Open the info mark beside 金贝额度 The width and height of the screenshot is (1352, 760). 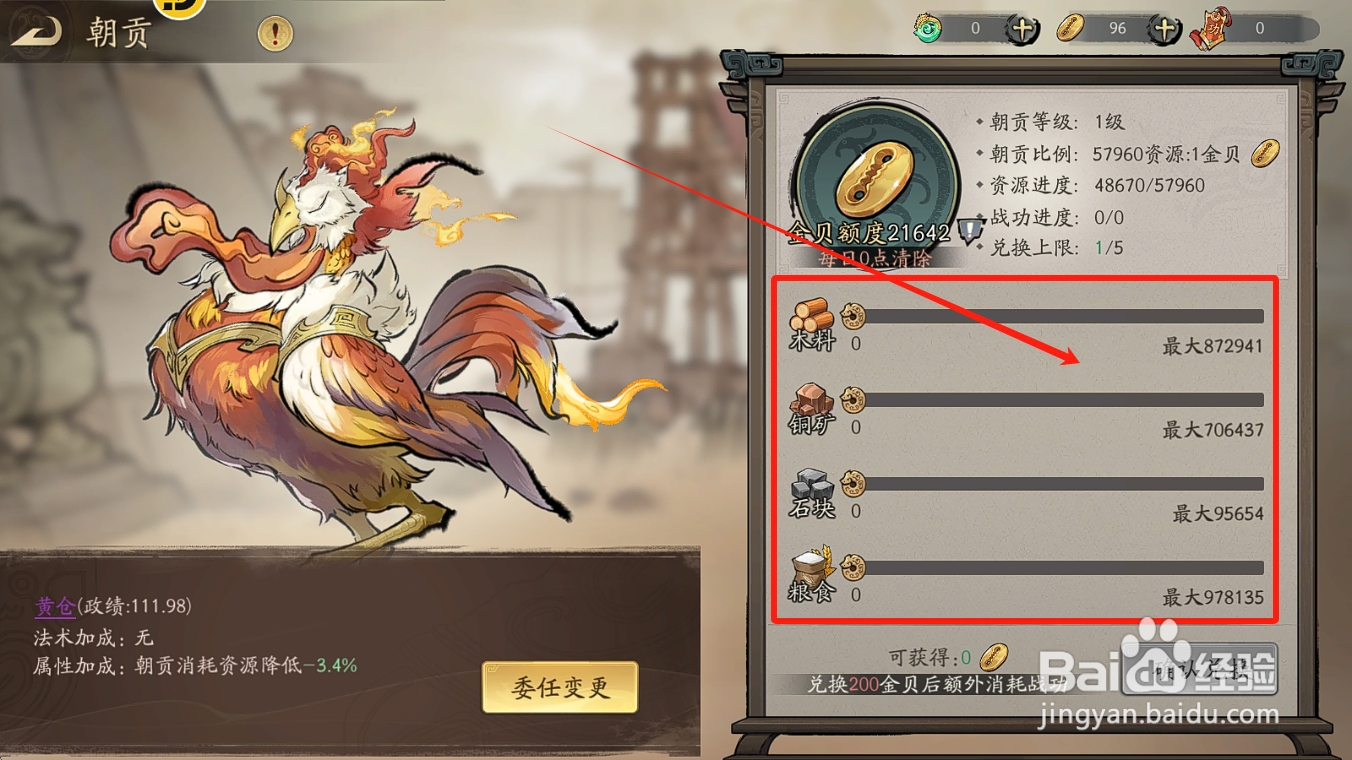[970, 232]
